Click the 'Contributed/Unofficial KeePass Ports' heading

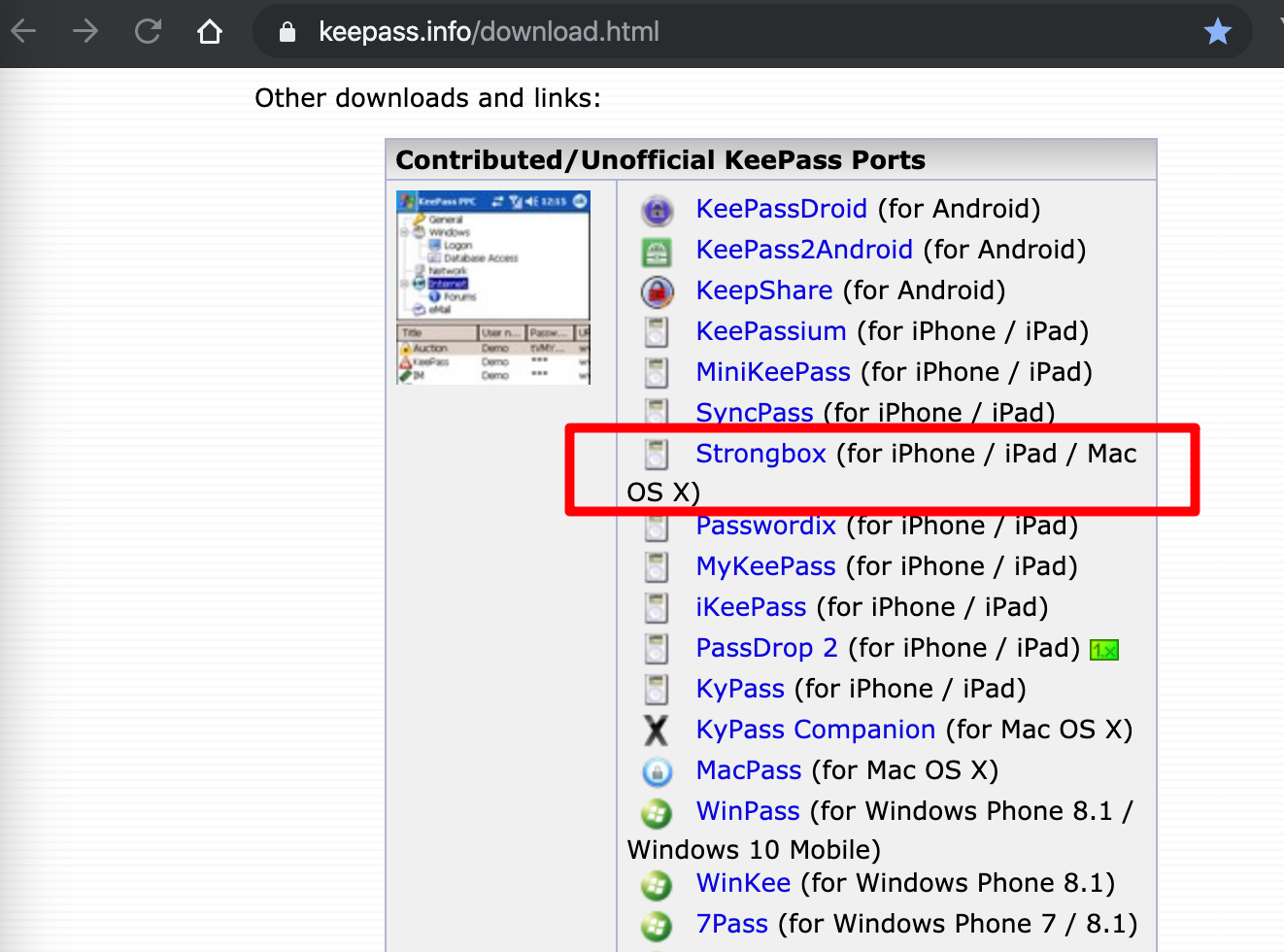(660, 160)
